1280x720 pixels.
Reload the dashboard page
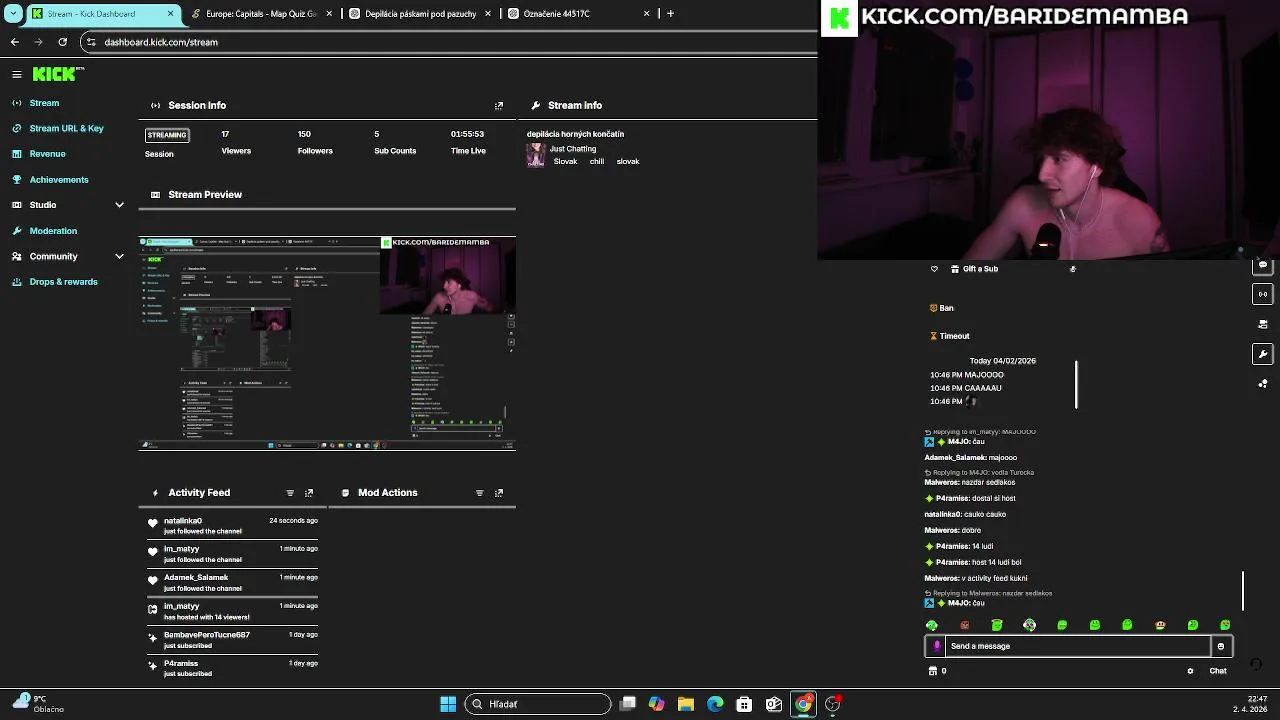[62, 42]
